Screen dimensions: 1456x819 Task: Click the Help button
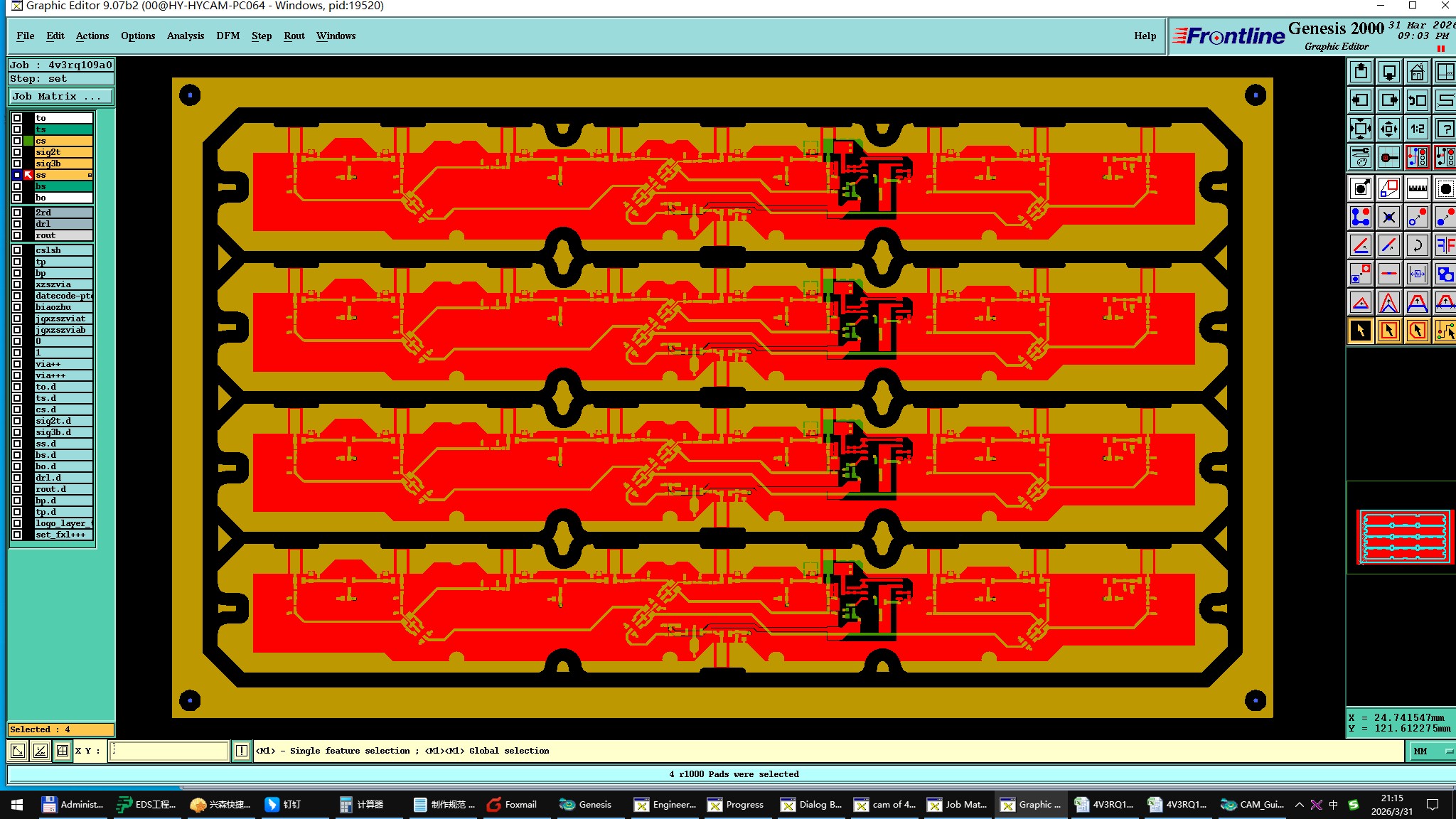[1145, 36]
